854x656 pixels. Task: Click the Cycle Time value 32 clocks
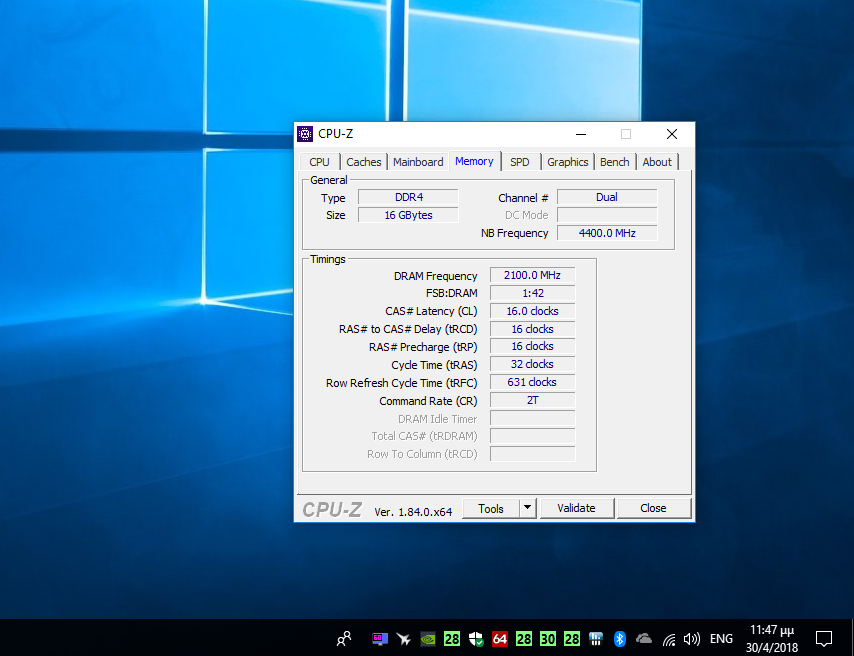[532, 365]
